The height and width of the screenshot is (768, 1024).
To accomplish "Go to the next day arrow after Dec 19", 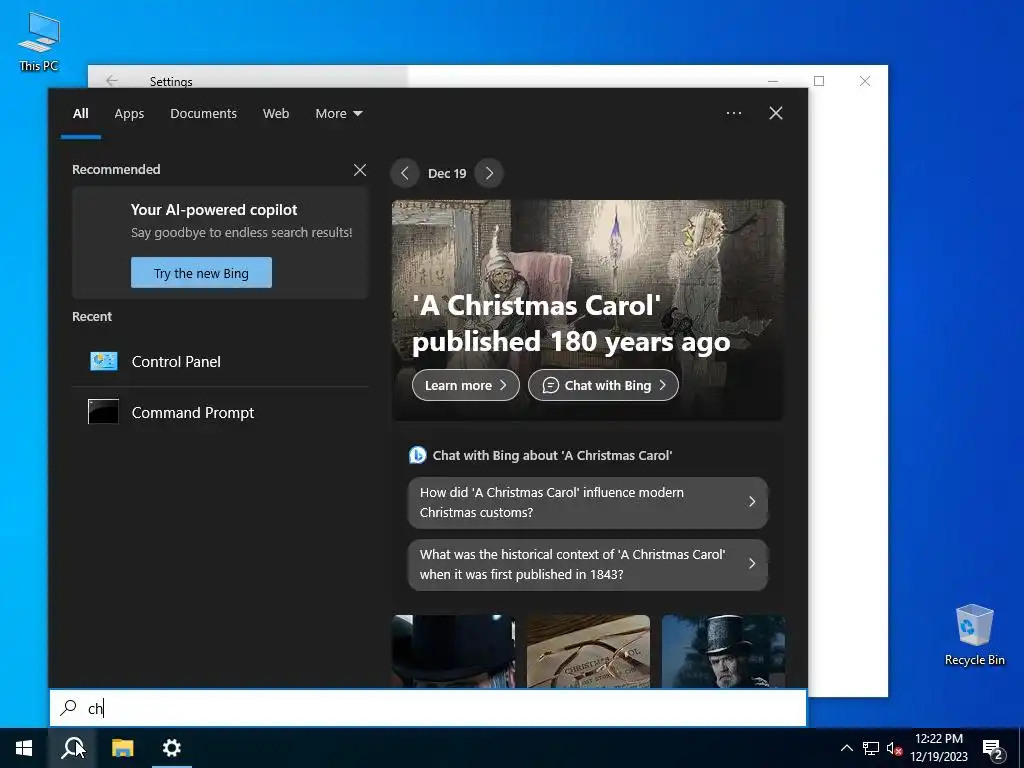I will (489, 173).
